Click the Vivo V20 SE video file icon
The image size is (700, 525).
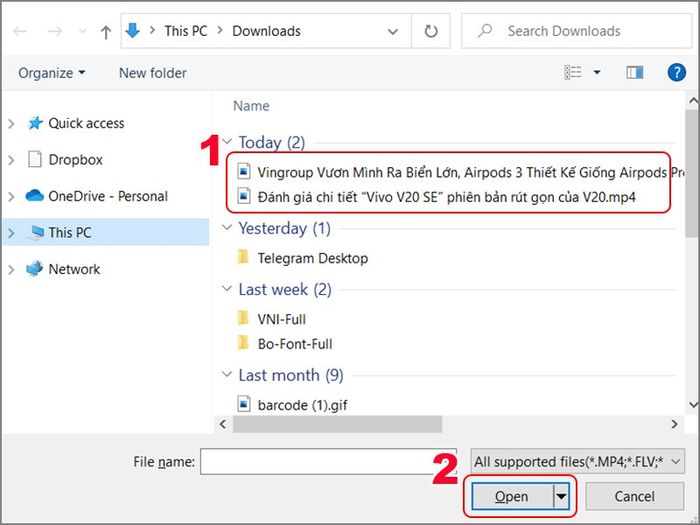244,196
